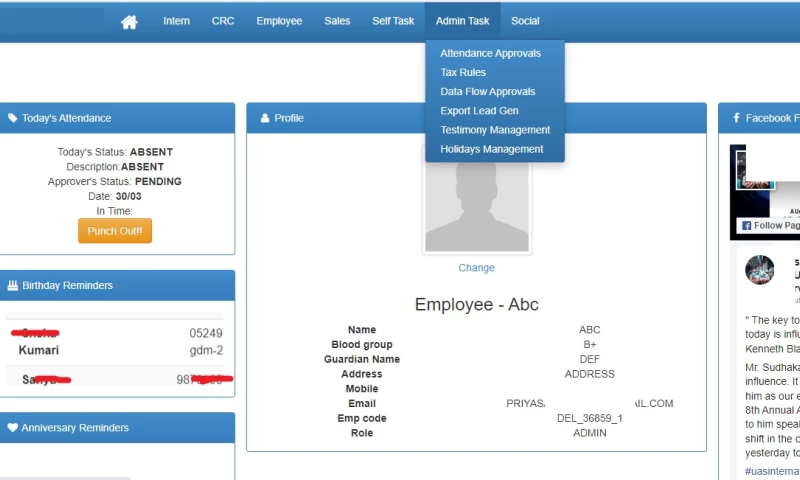800x480 pixels.
Task: Click the Blood group value B+
Action: (589, 344)
